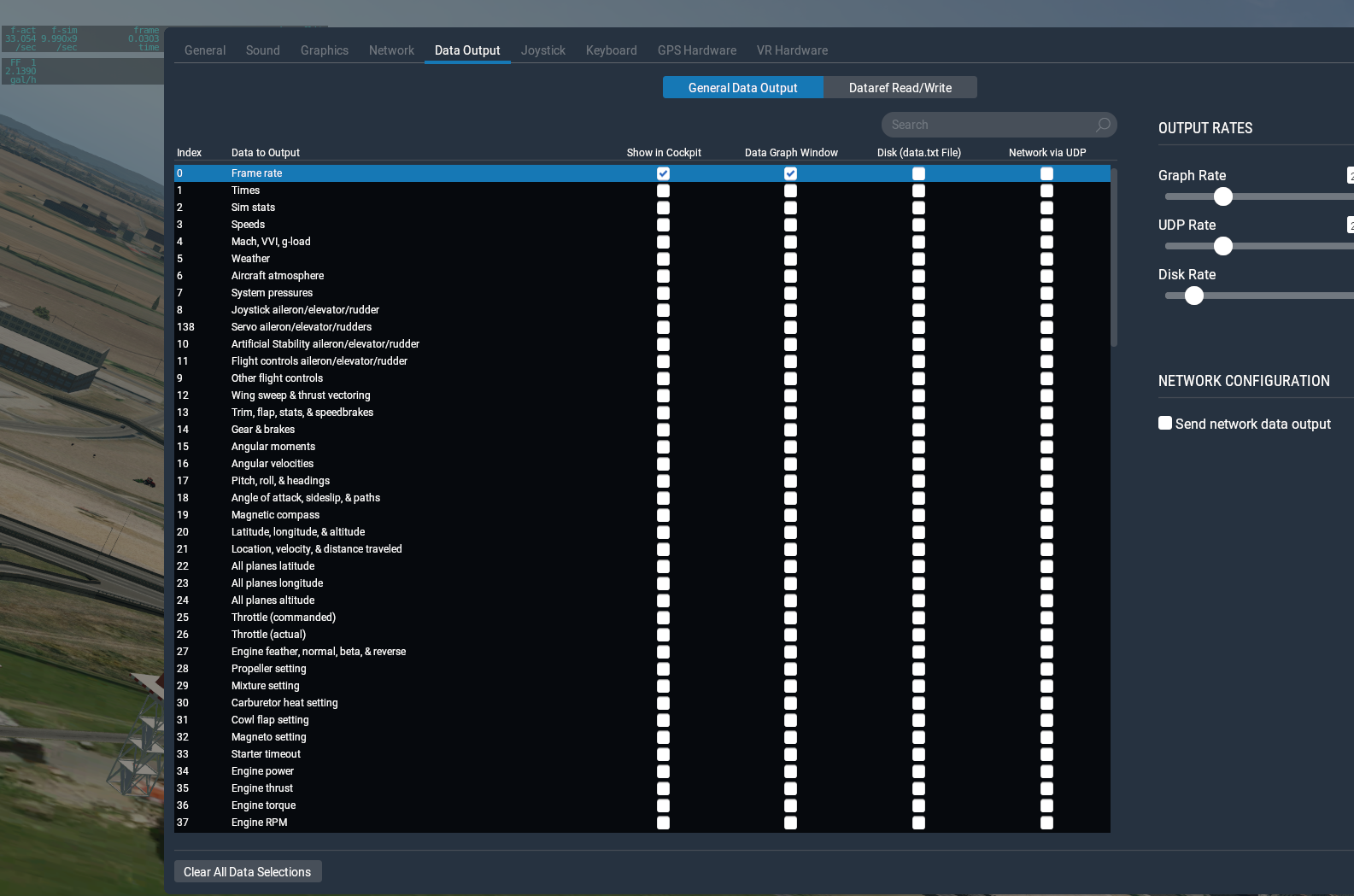Viewport: 1354px width, 896px height.
Task: Select the Engine torque row
Action: pos(642,805)
